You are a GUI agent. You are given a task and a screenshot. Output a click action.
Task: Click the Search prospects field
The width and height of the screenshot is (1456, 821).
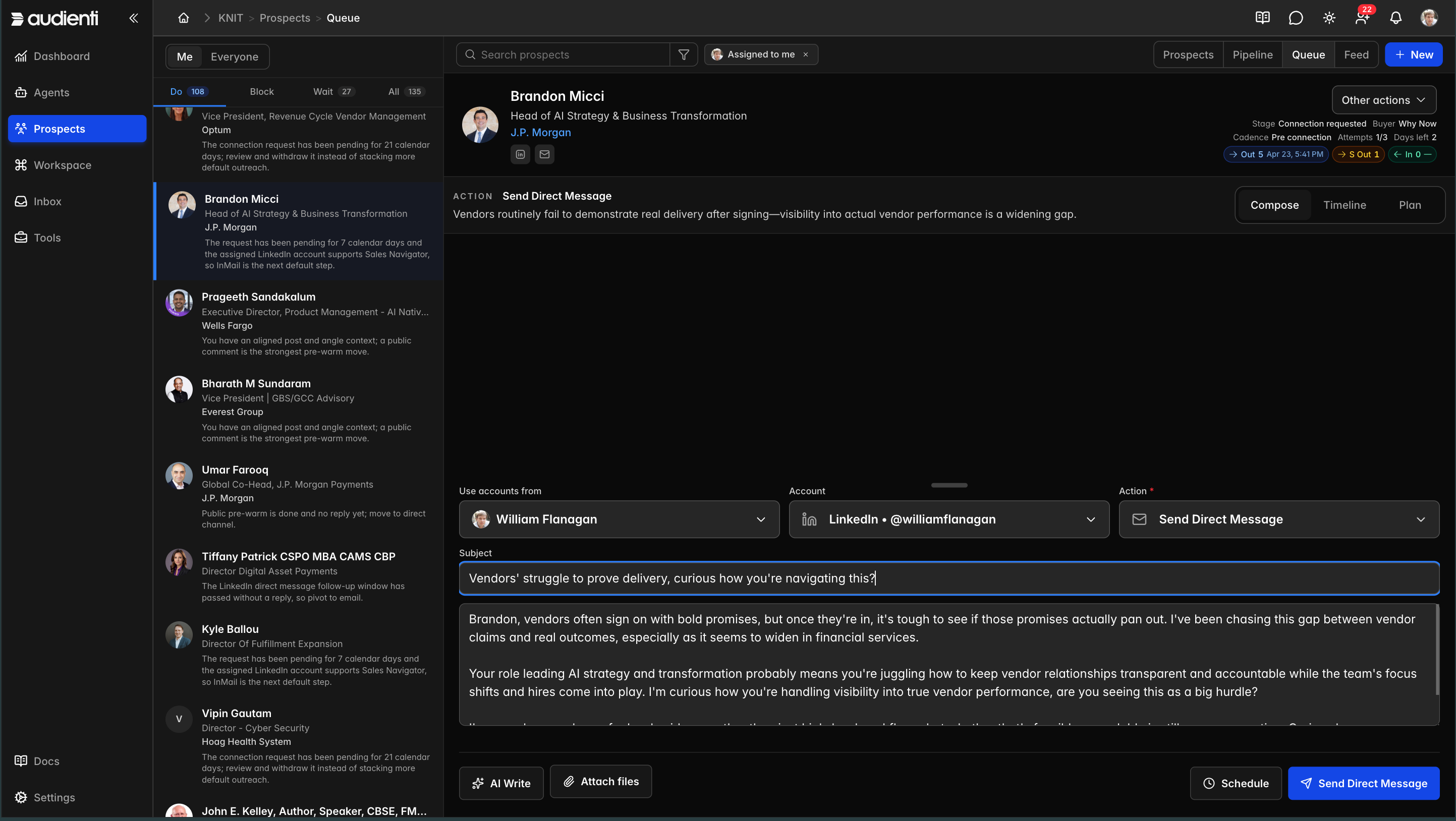point(563,55)
